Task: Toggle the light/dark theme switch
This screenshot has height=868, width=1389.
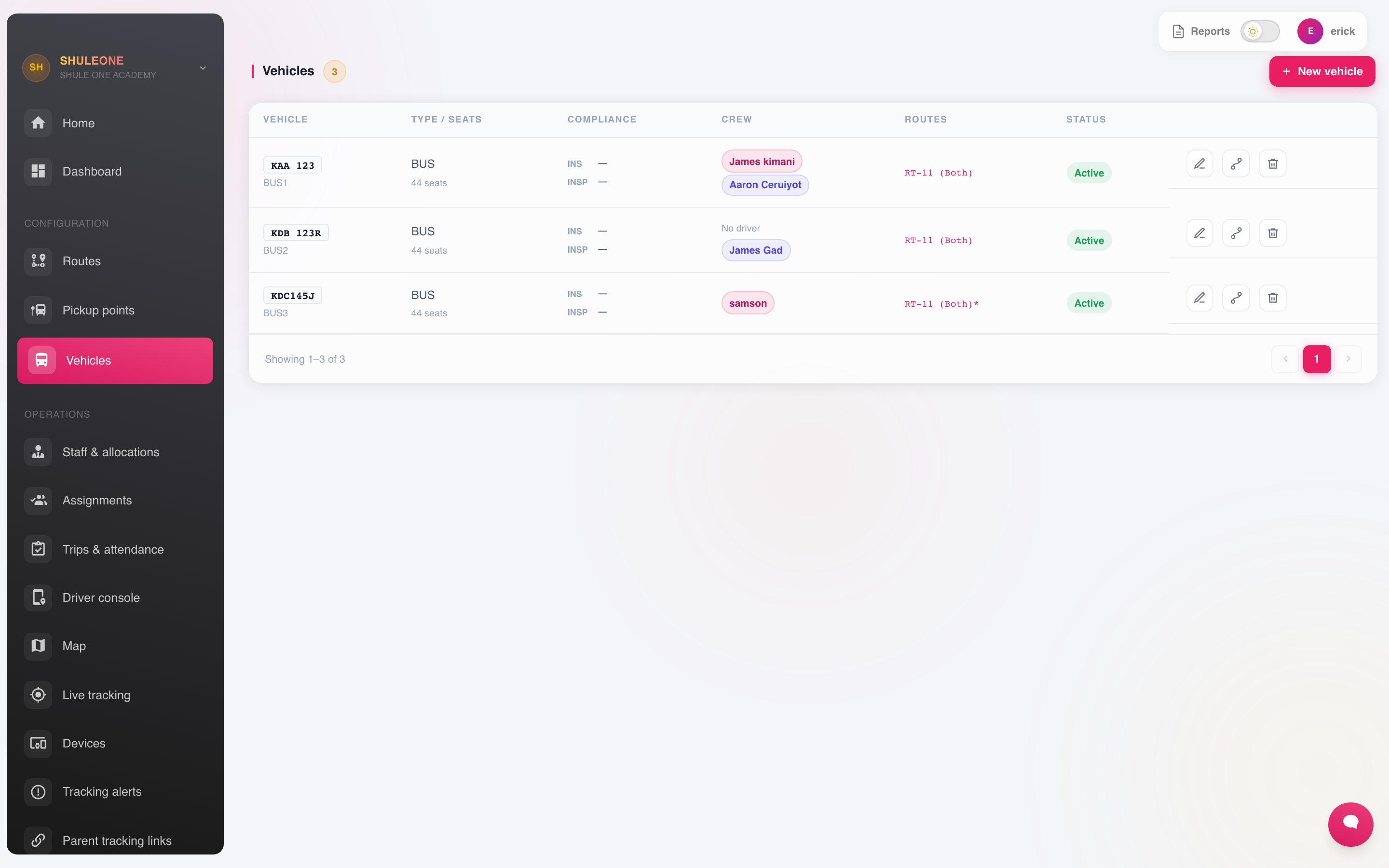Action: click(x=1260, y=31)
